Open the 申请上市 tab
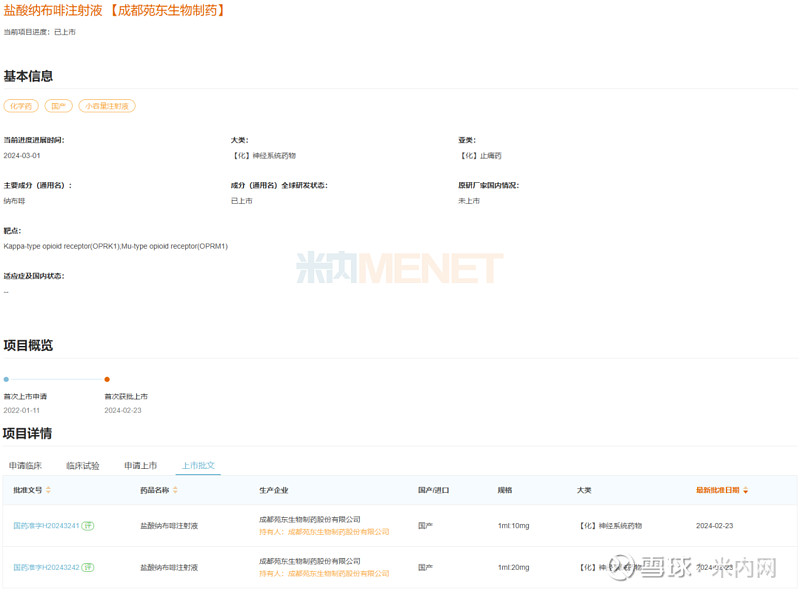The image size is (800, 592). 140,465
